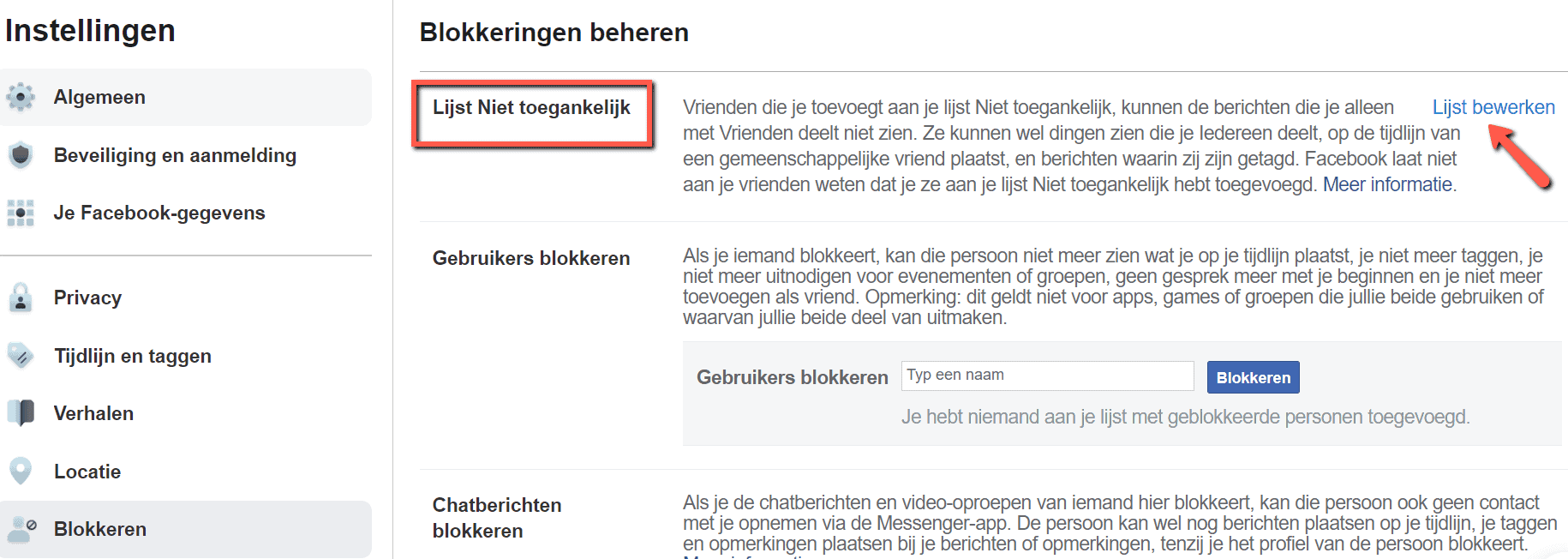1568x559 pixels.
Task: Click the Lijst bewerken link
Action: (1493, 107)
